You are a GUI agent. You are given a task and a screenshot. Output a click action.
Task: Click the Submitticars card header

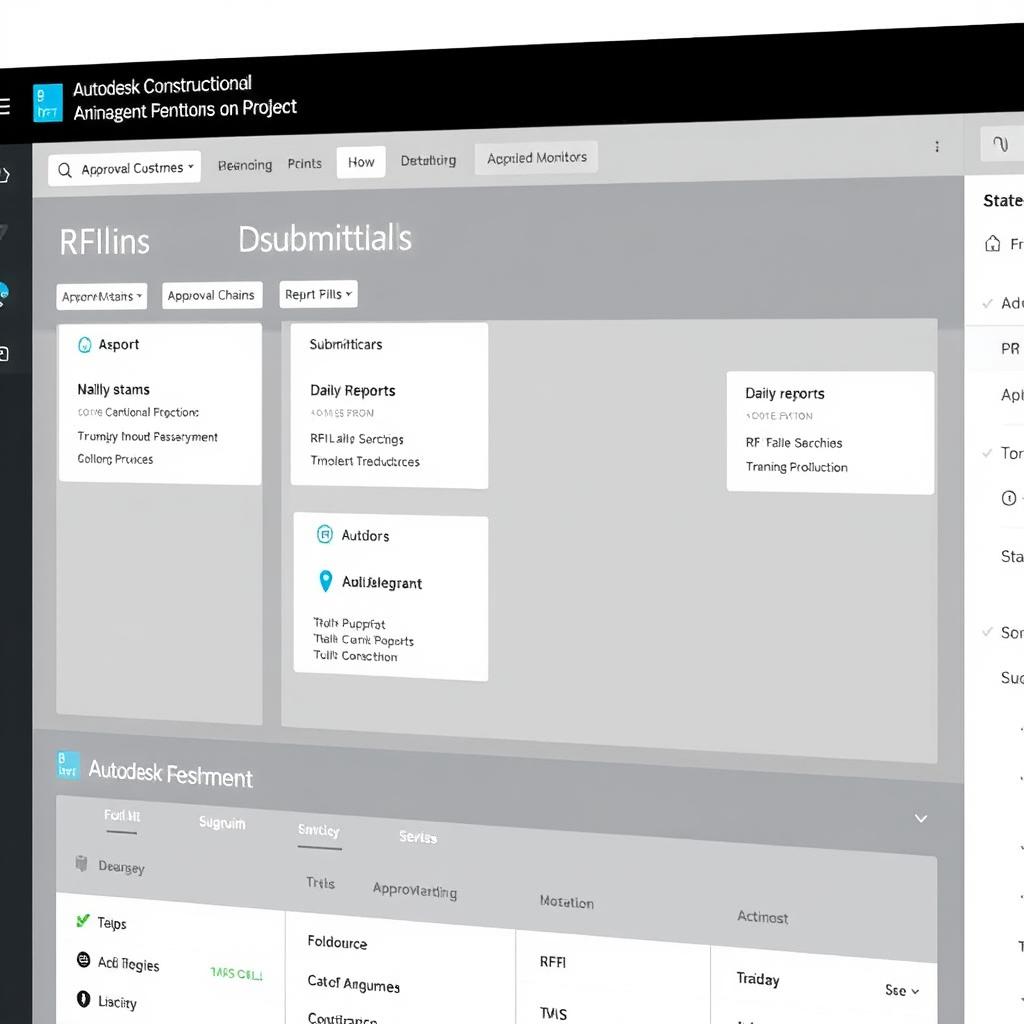[x=345, y=344]
